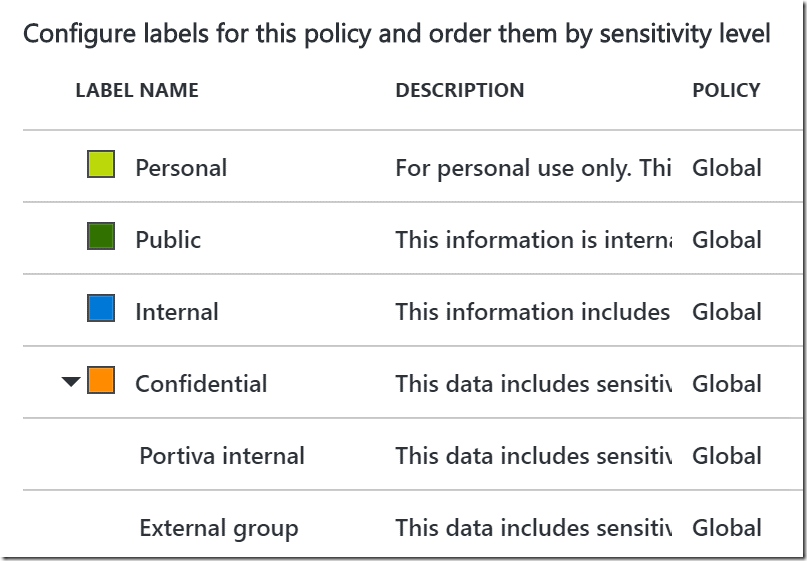Select the Confidential label name

coord(201,384)
